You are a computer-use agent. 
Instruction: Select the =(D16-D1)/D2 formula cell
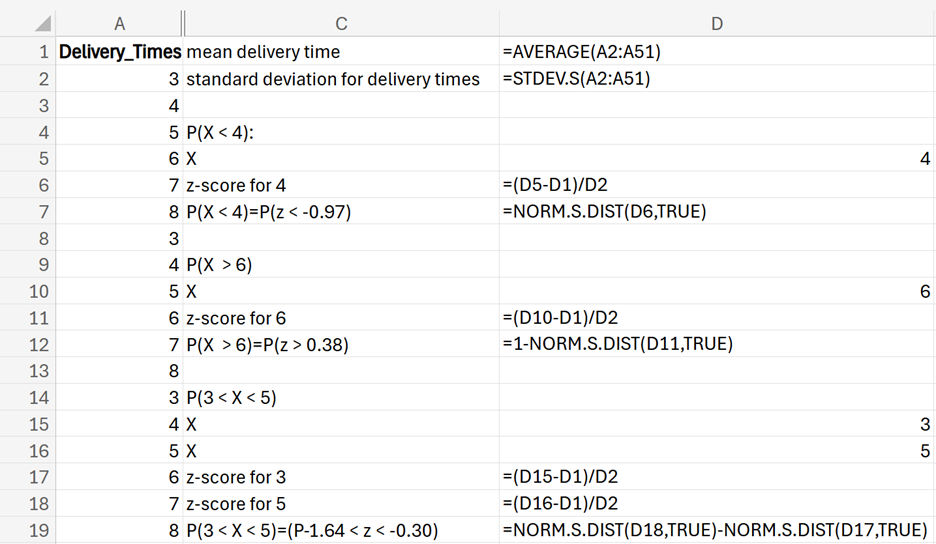pyautogui.click(x=716, y=503)
